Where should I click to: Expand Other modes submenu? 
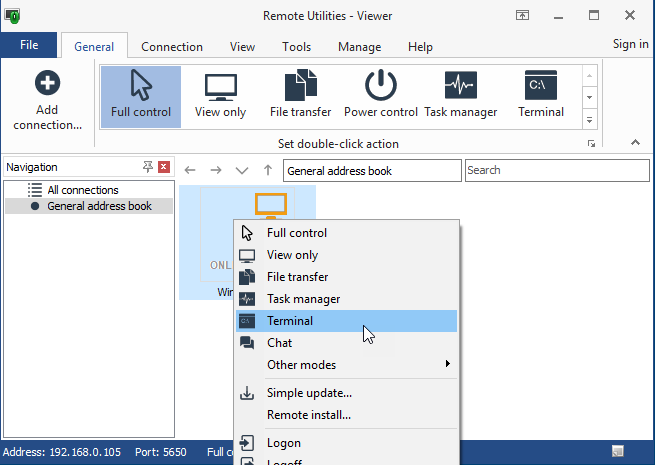click(346, 365)
